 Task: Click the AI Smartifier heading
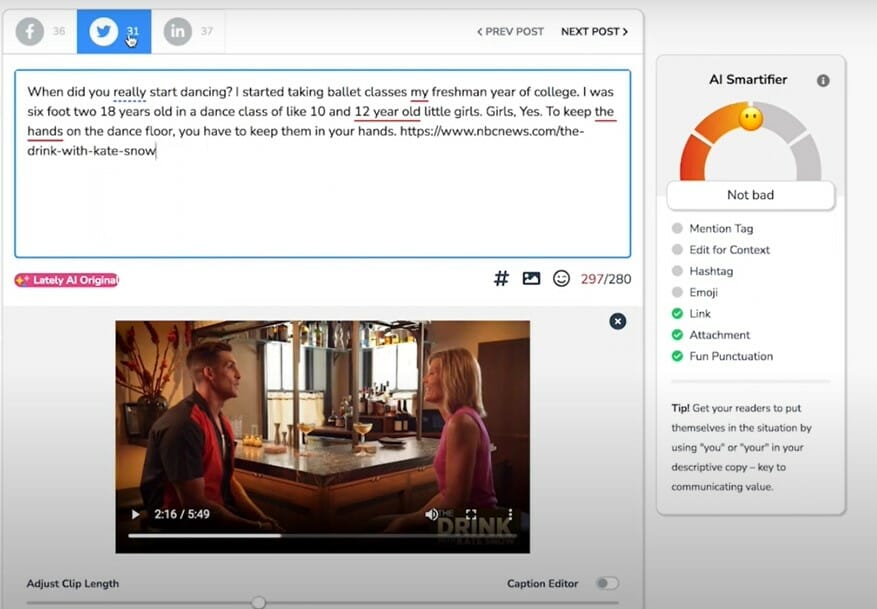(x=748, y=79)
